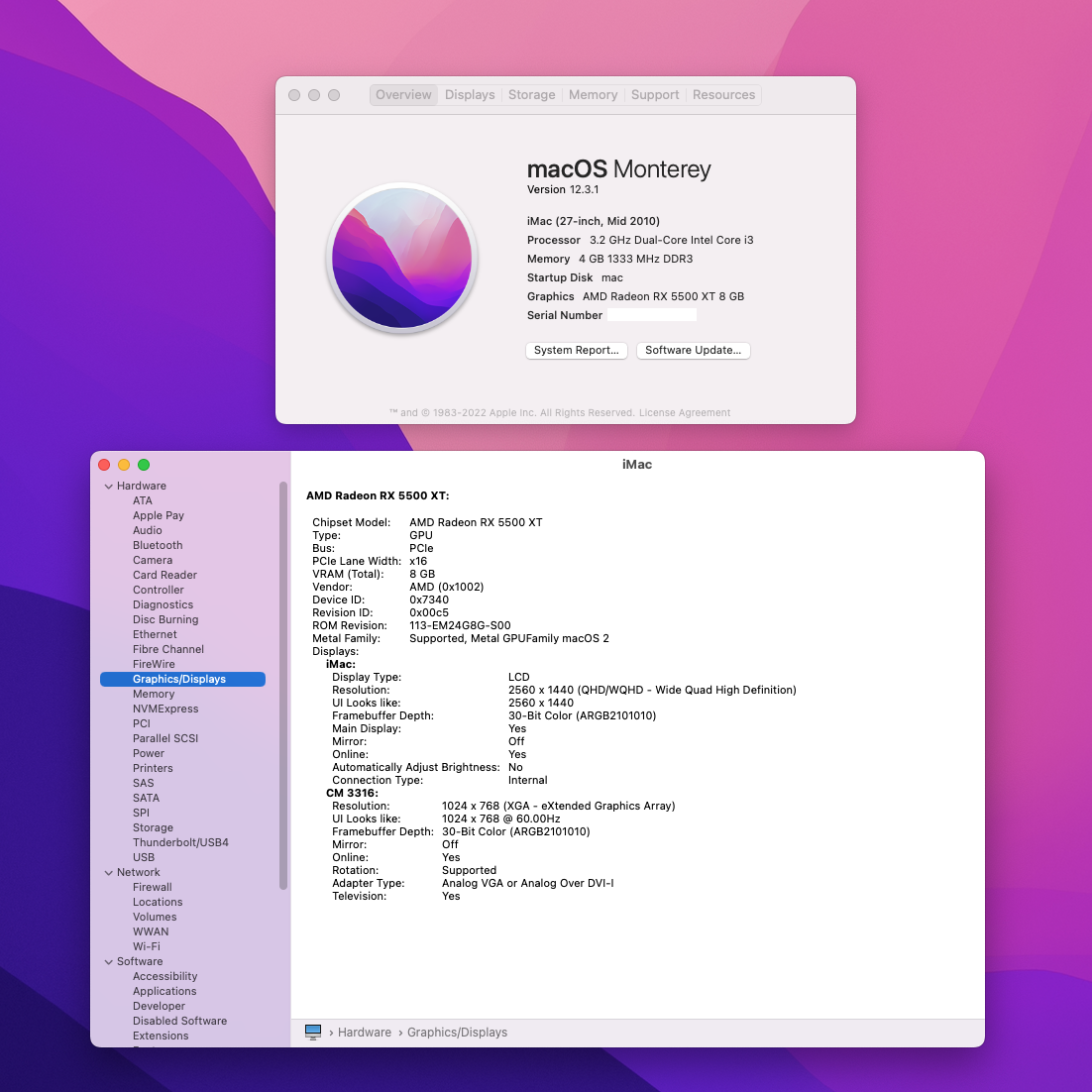Viewport: 1092px width, 1092px height.
Task: Select Camera in the sidebar
Action: (153, 560)
